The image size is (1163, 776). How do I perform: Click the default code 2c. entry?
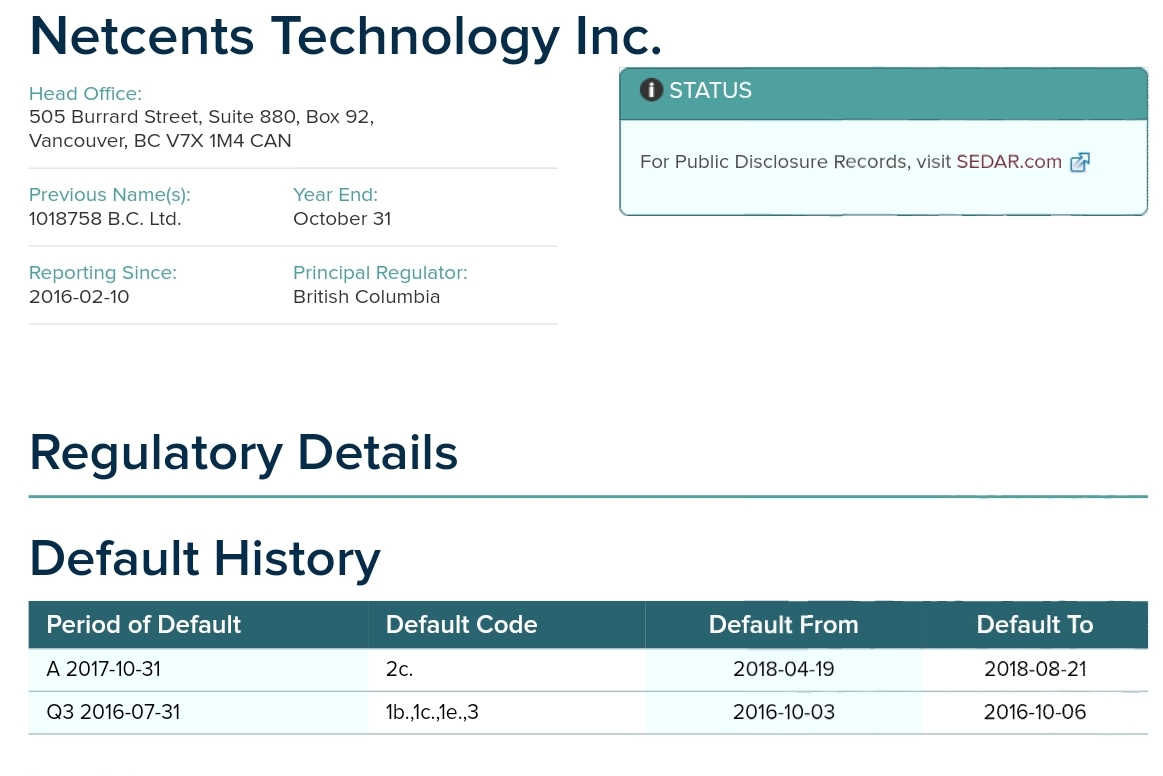click(x=398, y=668)
